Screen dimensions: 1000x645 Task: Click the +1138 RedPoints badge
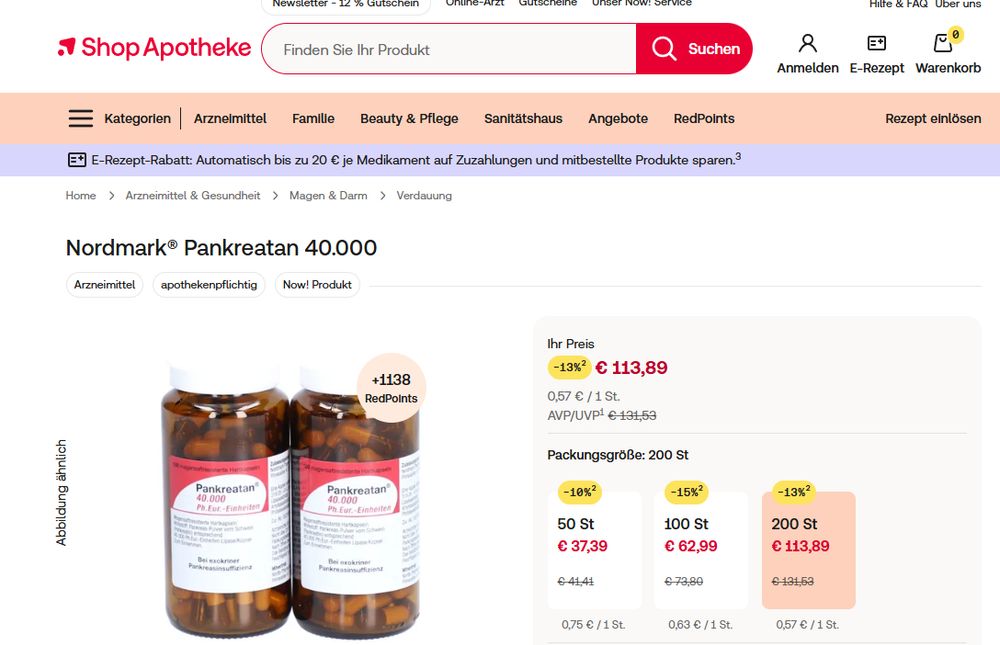click(391, 388)
